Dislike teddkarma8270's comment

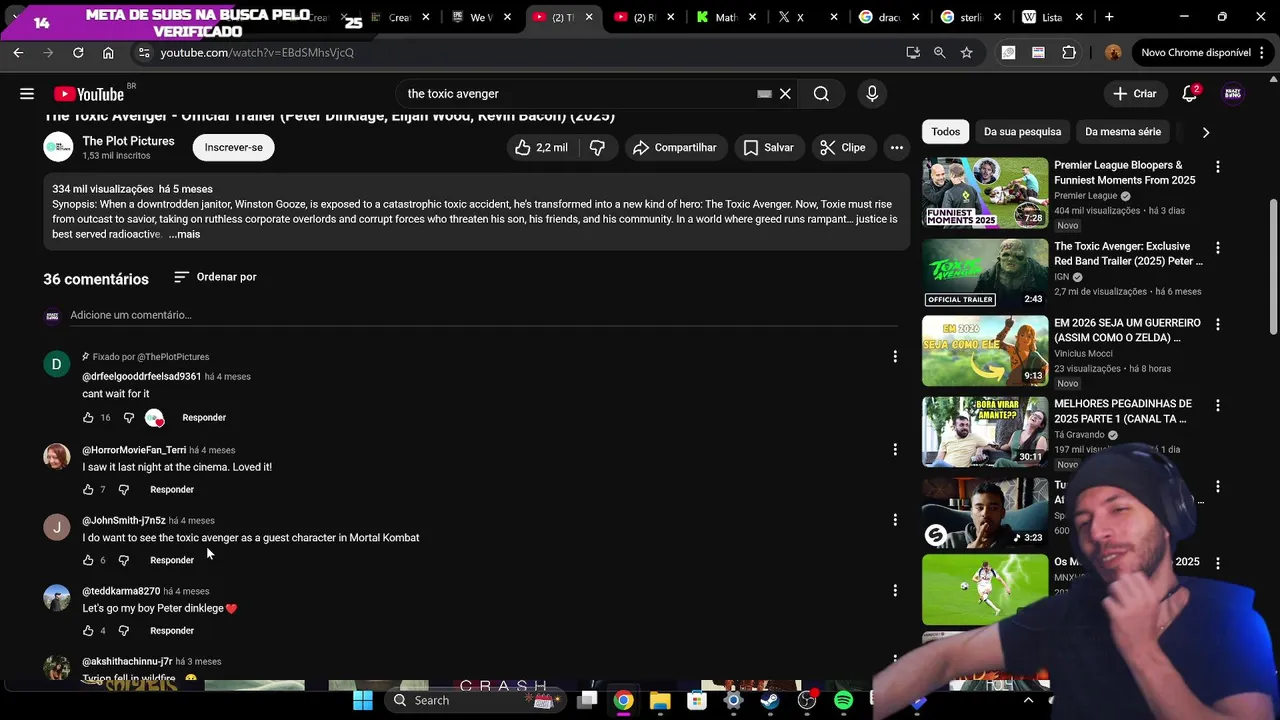click(123, 630)
